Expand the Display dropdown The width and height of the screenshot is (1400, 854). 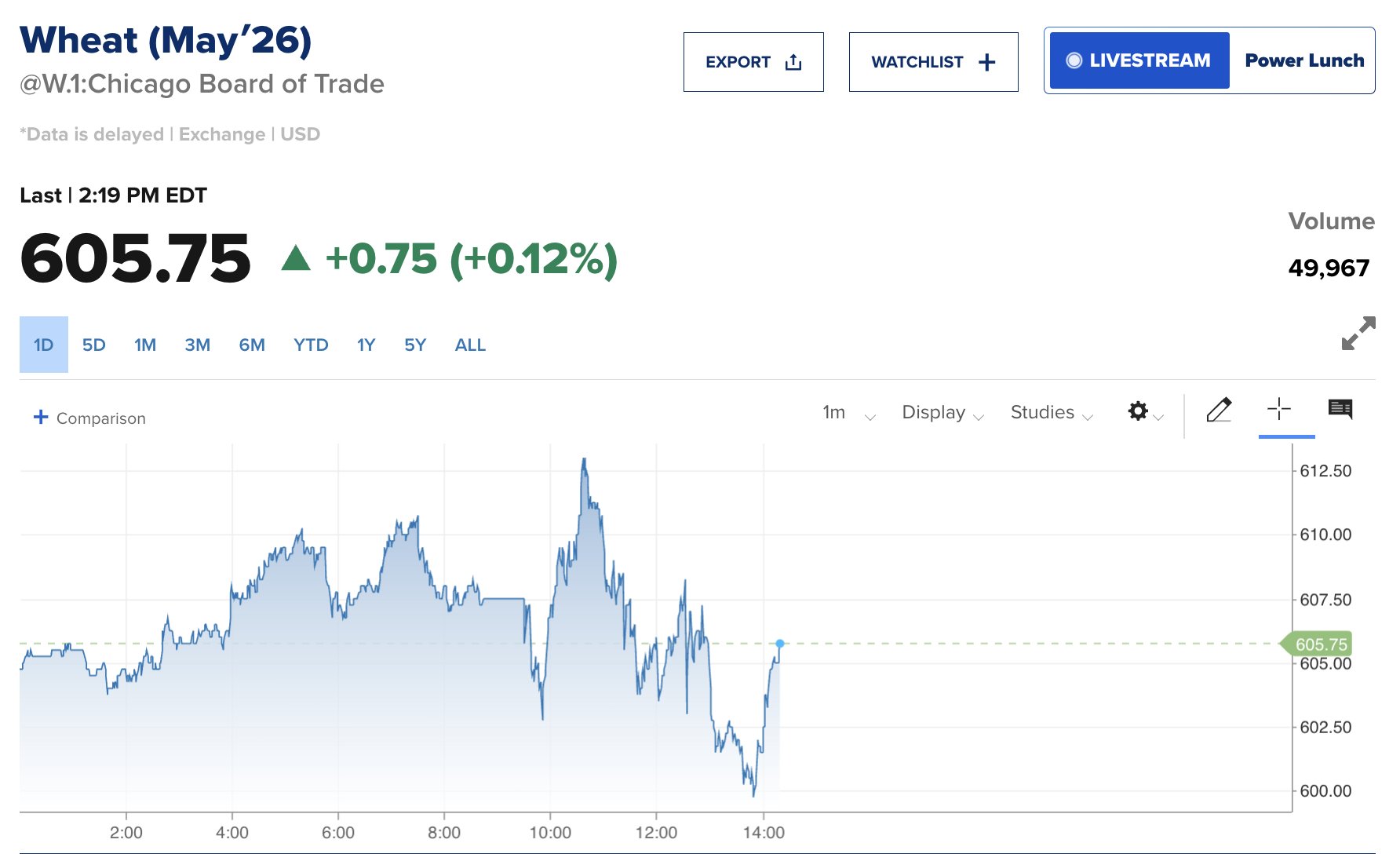pos(942,413)
